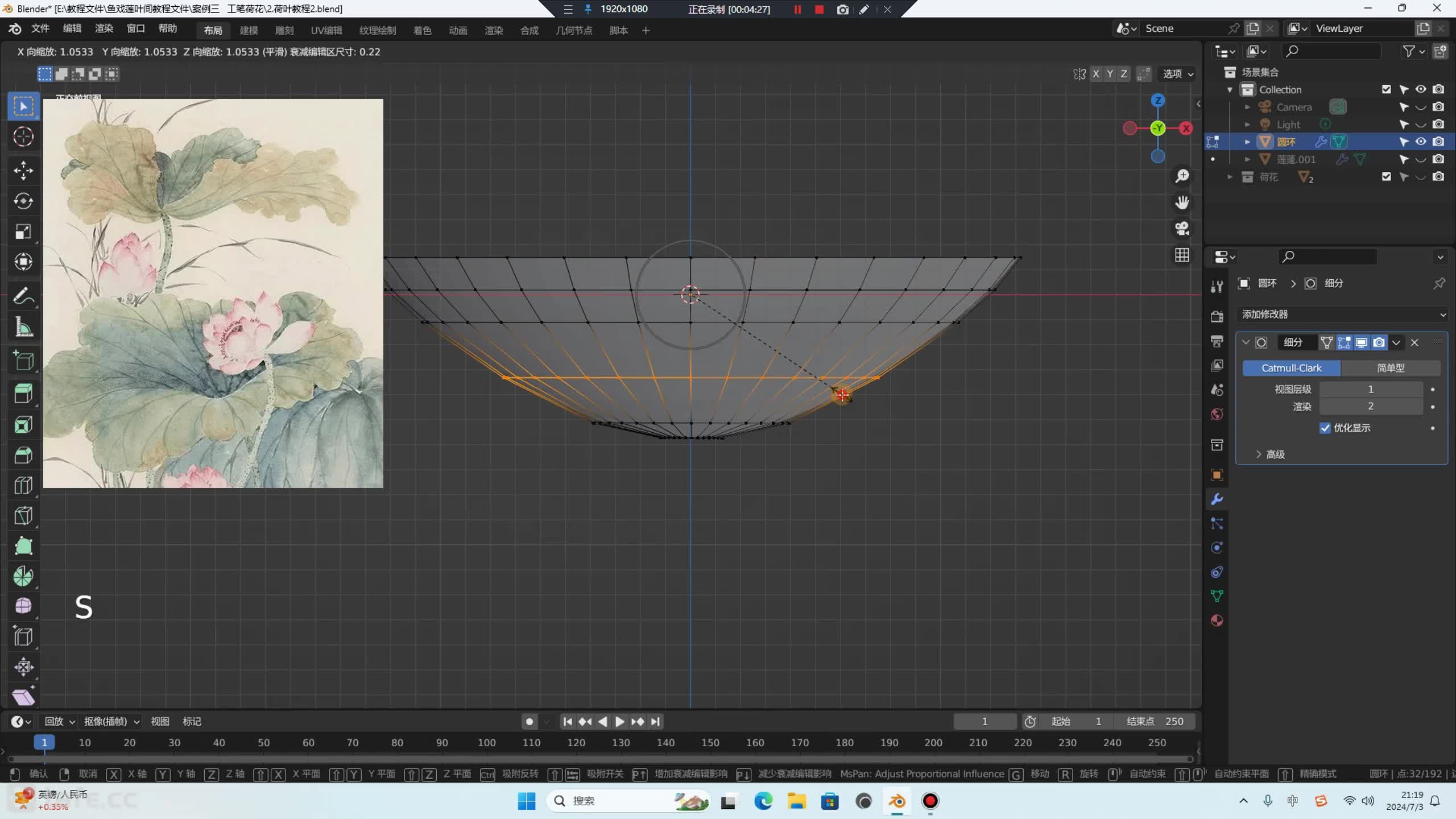The image size is (1456, 819).
Task: Switch to the UV编辑 workspace tab
Action: [x=326, y=31]
